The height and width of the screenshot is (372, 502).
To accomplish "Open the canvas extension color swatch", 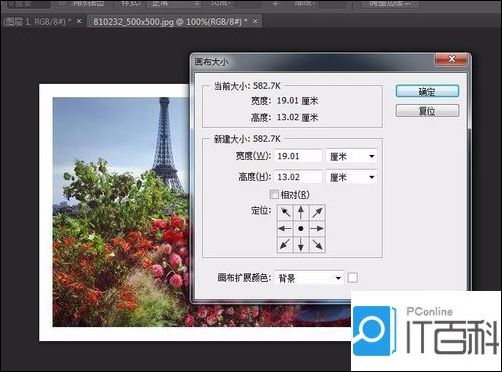I will click(353, 278).
